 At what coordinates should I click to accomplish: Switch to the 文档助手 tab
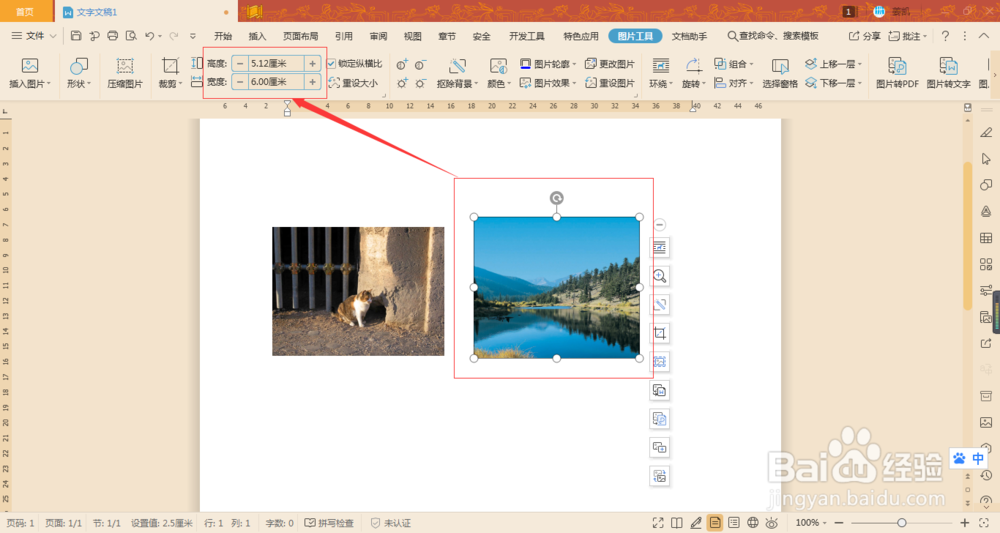coord(689,36)
